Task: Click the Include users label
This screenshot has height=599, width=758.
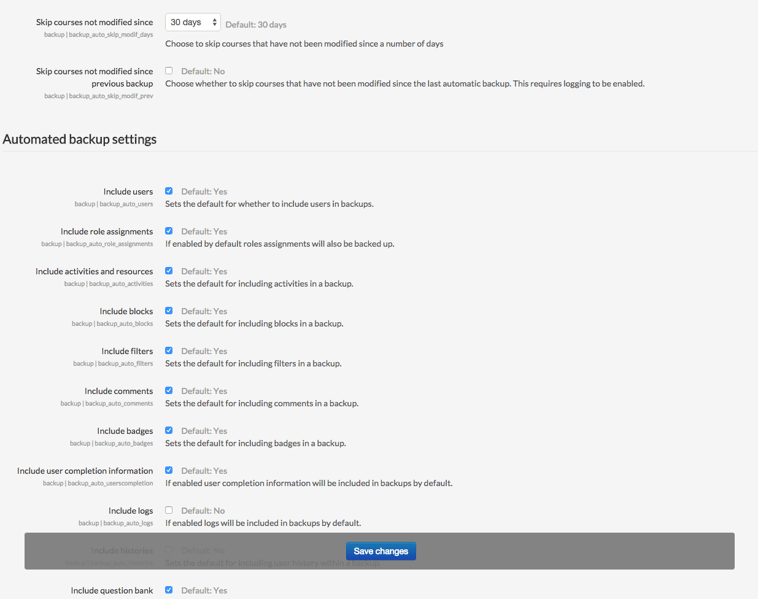Action: click(128, 191)
